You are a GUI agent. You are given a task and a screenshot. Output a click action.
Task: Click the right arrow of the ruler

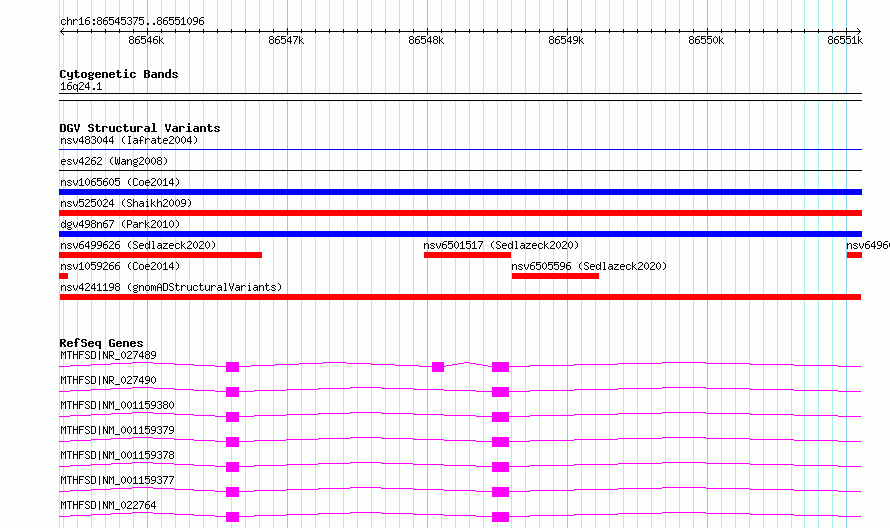click(x=859, y=31)
